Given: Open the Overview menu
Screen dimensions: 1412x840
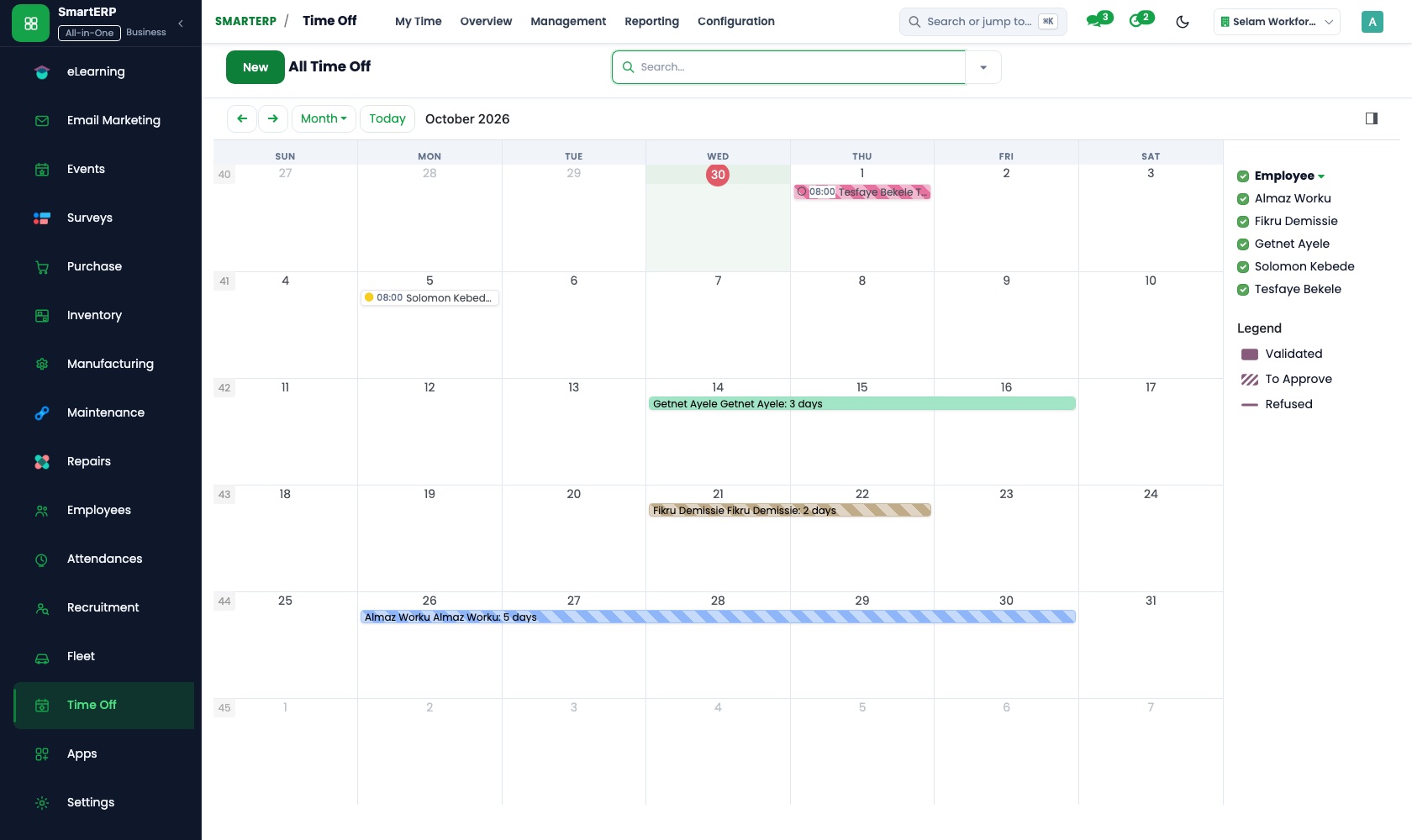Looking at the screenshot, I should click(x=486, y=21).
